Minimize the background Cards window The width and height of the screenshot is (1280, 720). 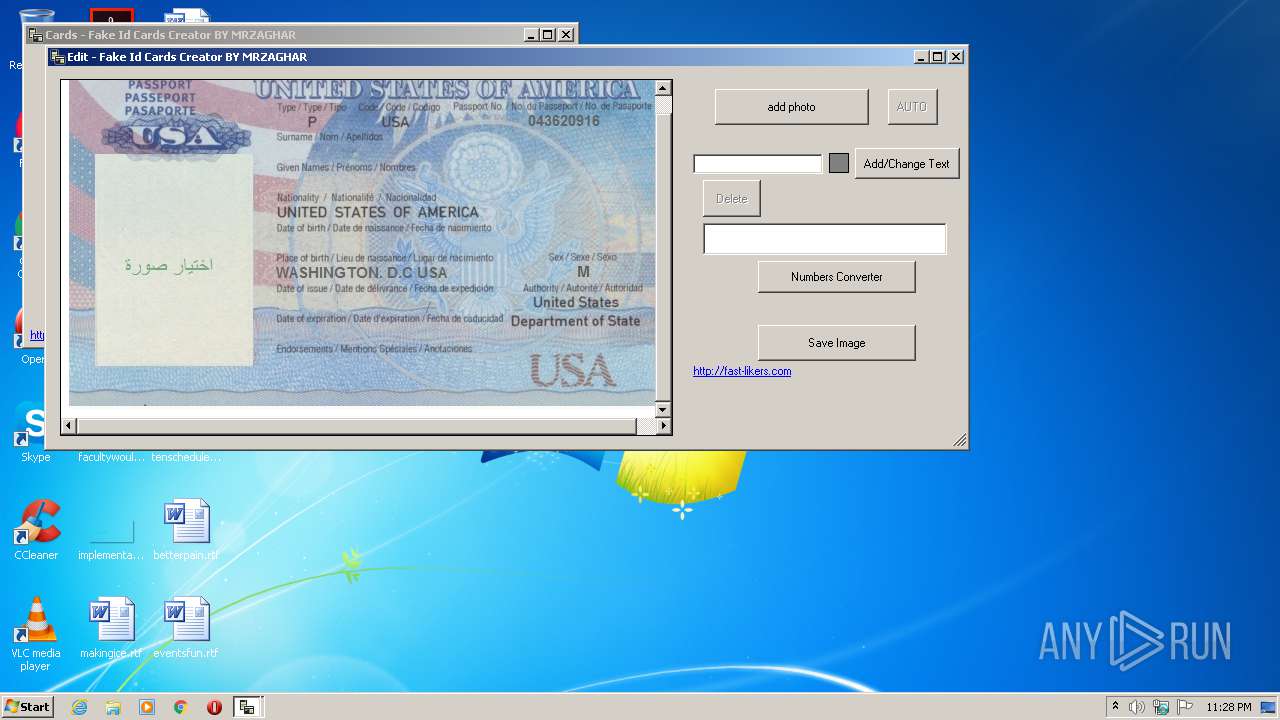tap(531, 34)
